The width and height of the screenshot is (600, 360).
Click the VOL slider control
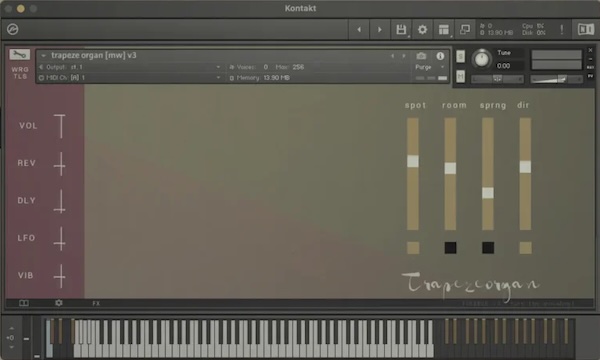[x=60, y=126]
